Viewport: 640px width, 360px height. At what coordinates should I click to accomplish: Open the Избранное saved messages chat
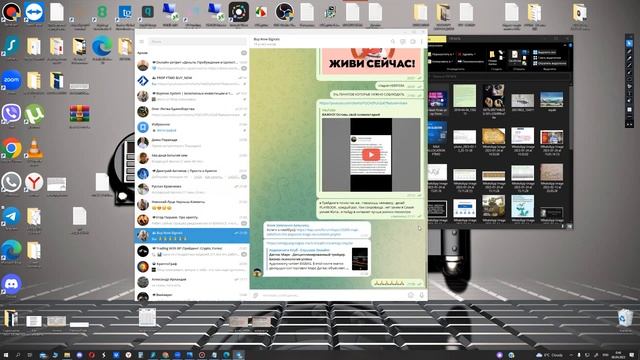coord(192,127)
